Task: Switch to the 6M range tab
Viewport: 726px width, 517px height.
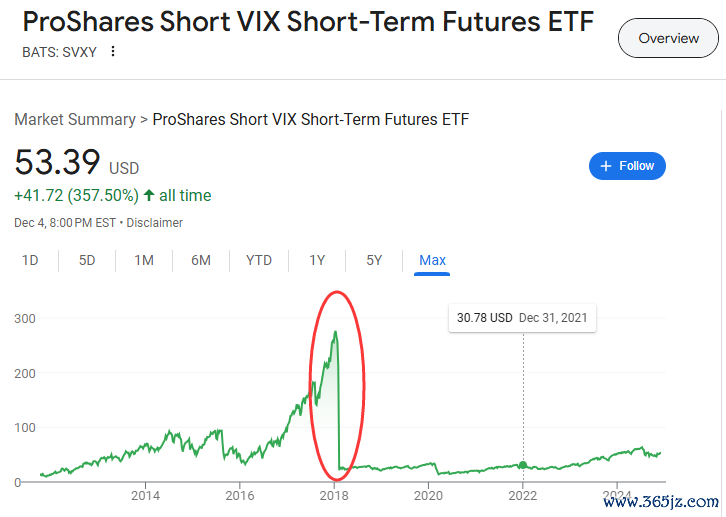Action: [201, 260]
